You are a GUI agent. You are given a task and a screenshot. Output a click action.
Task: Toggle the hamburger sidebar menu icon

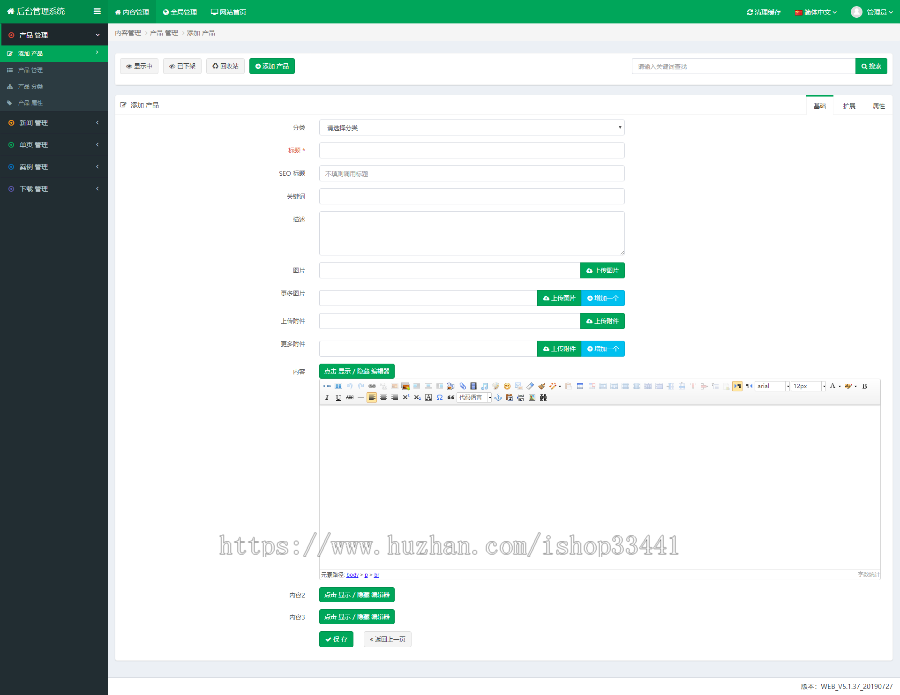coord(97,11)
